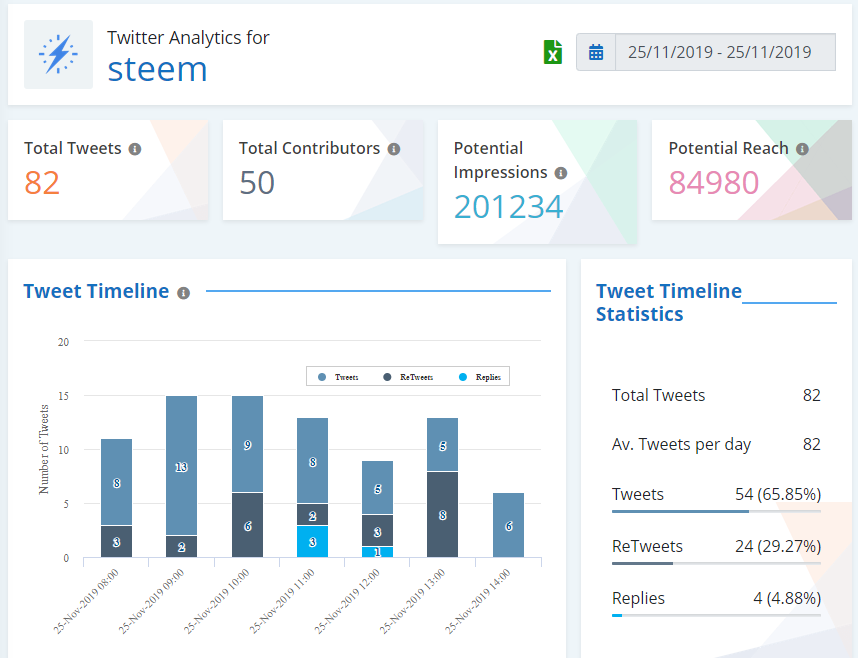858x658 pixels.
Task: Click the lightning bolt analytics logo
Action: click(x=58, y=54)
